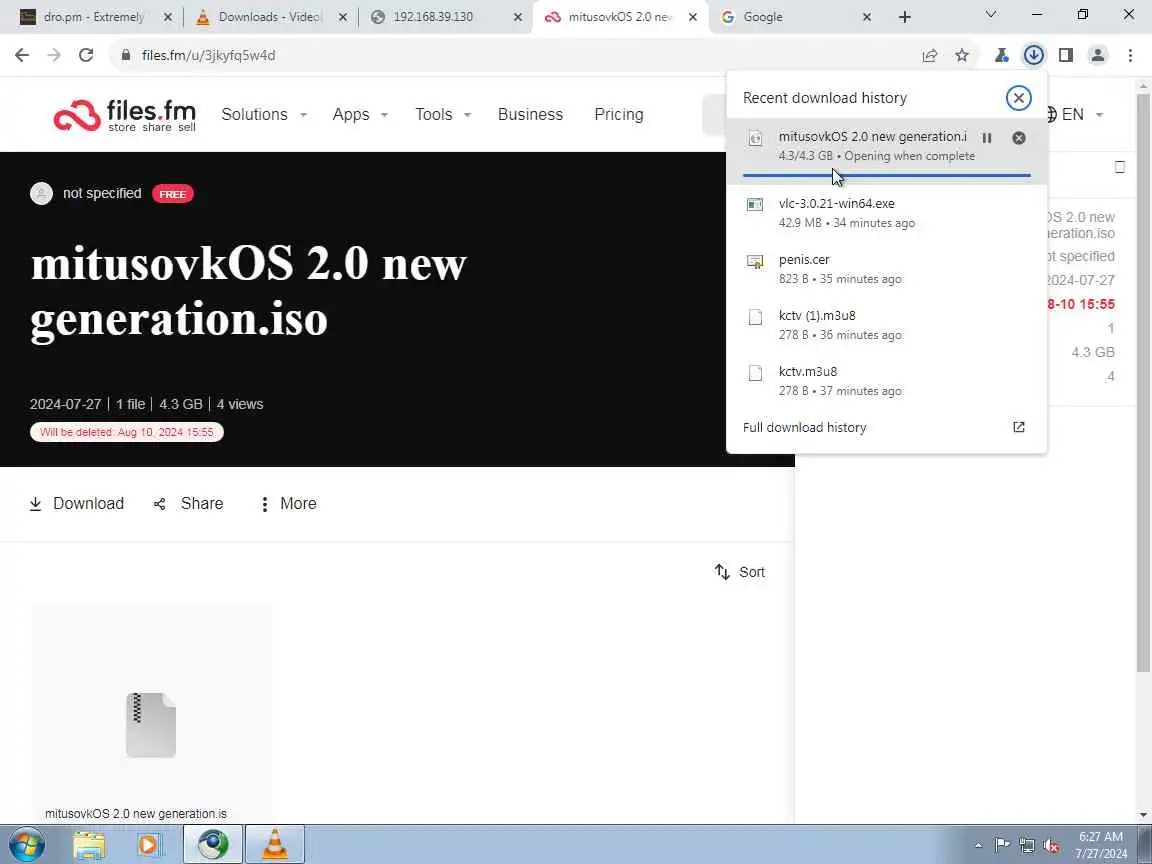Open Full download history link
1152x864 pixels.
click(x=804, y=428)
